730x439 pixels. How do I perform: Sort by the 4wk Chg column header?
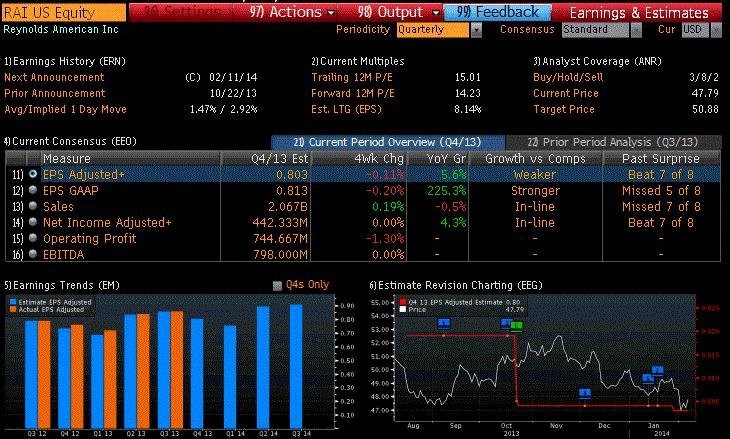(x=359, y=159)
